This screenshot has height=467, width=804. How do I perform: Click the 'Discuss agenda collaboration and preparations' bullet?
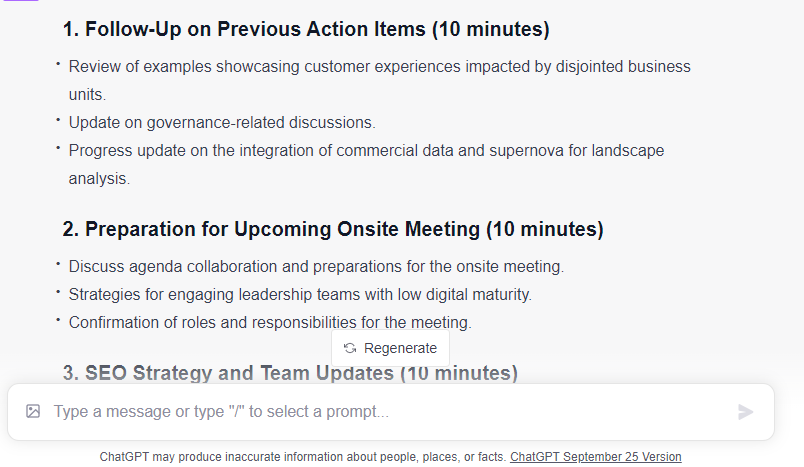(x=316, y=267)
